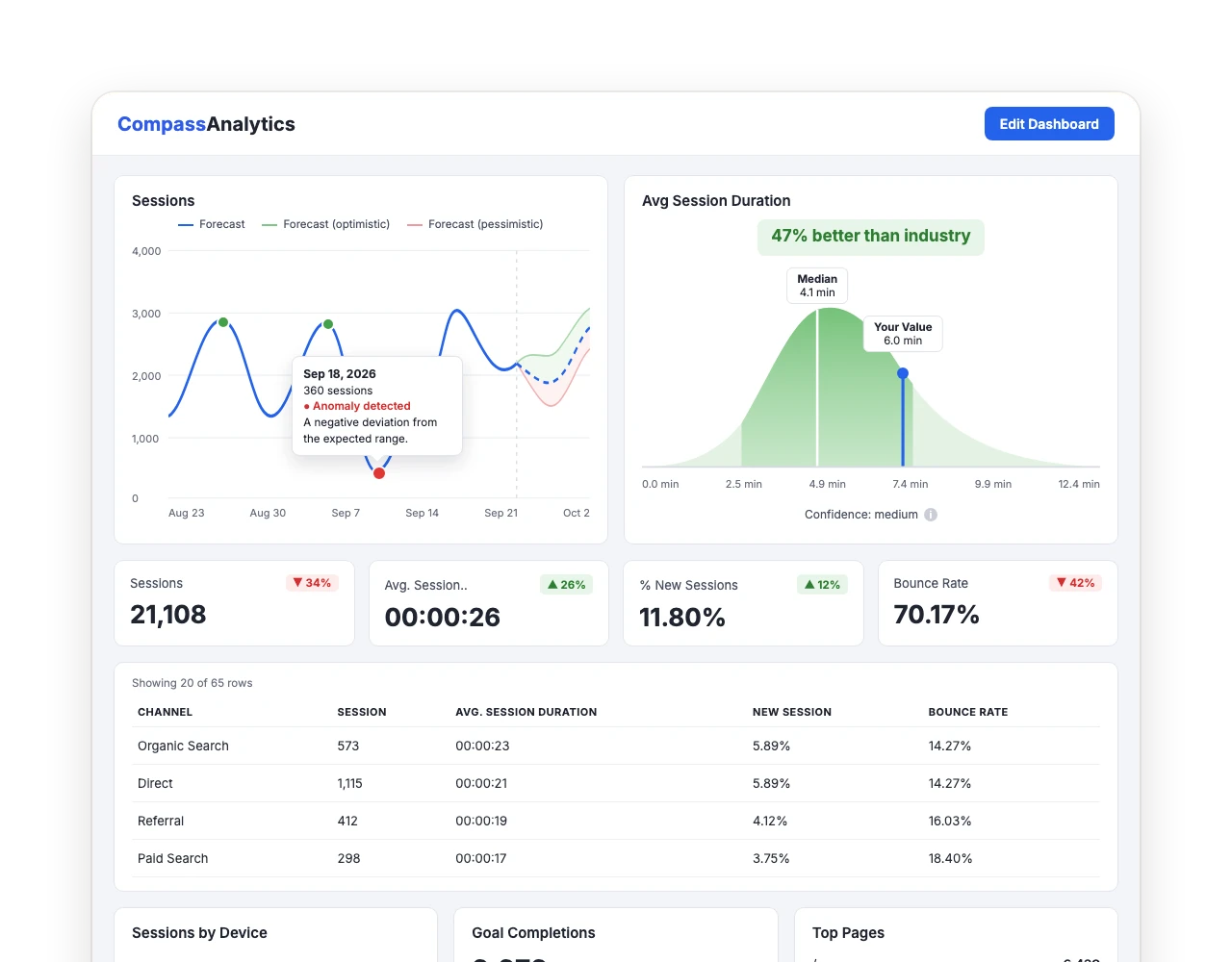
Task: Select the blue Your Value marker dot
Action: 903,373
